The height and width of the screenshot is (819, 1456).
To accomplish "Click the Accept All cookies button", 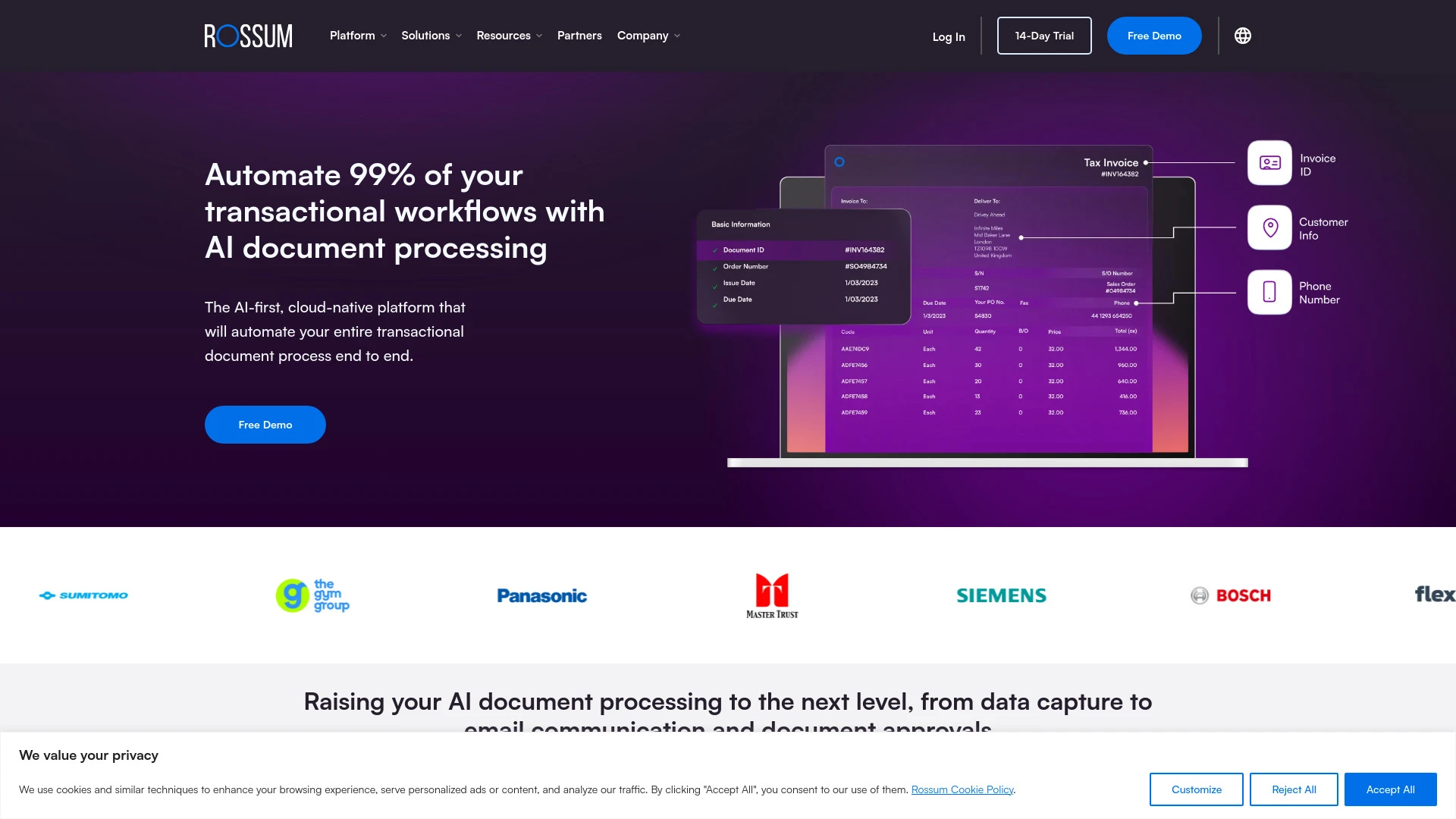I will pyautogui.click(x=1390, y=789).
